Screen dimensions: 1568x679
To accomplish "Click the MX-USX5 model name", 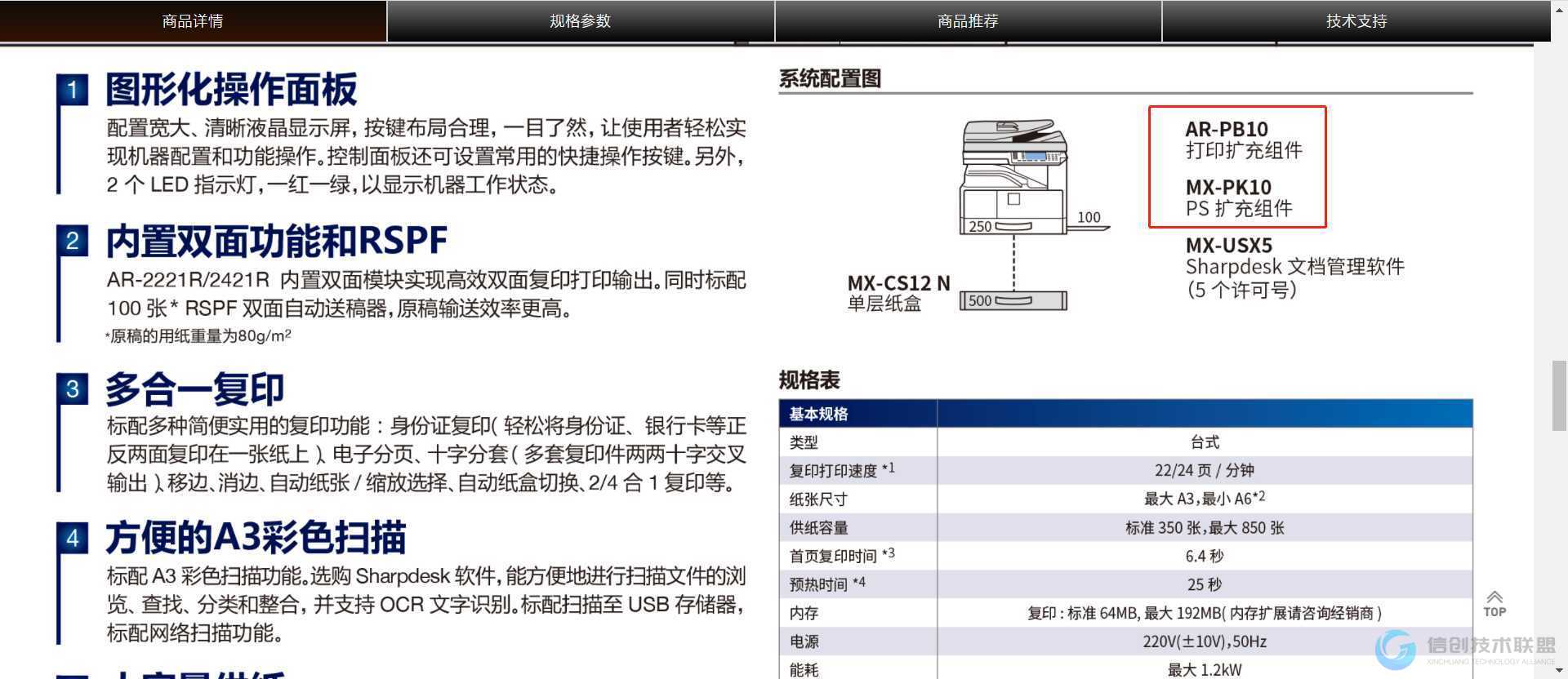I will [x=1229, y=245].
